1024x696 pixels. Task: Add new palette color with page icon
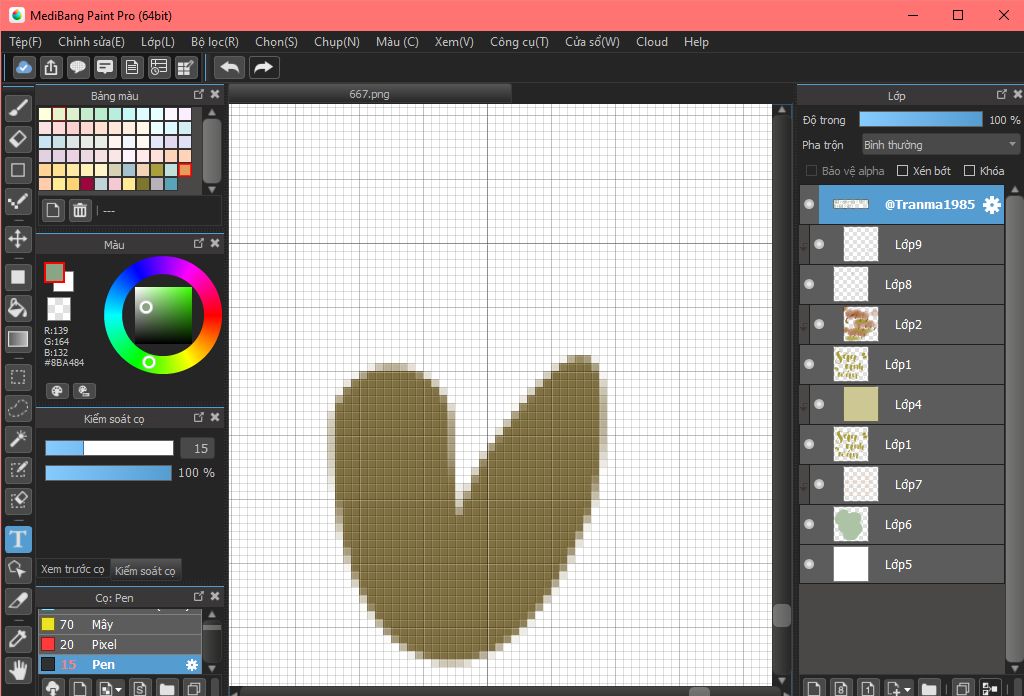point(53,210)
